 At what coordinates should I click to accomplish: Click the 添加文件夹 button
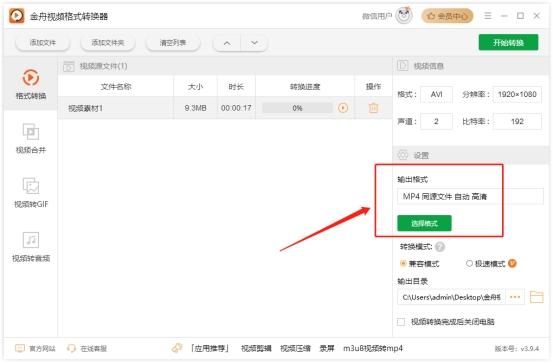tap(108, 43)
